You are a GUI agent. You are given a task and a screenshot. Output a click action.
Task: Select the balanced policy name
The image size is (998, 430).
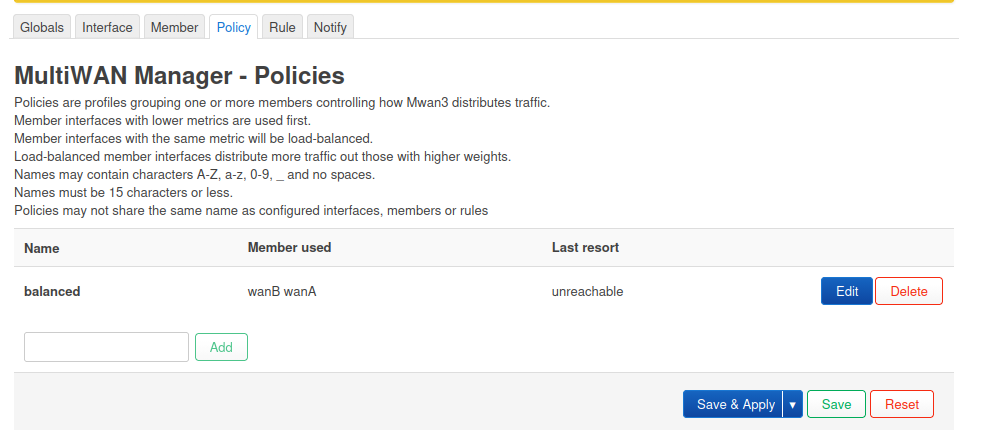[x=52, y=292]
